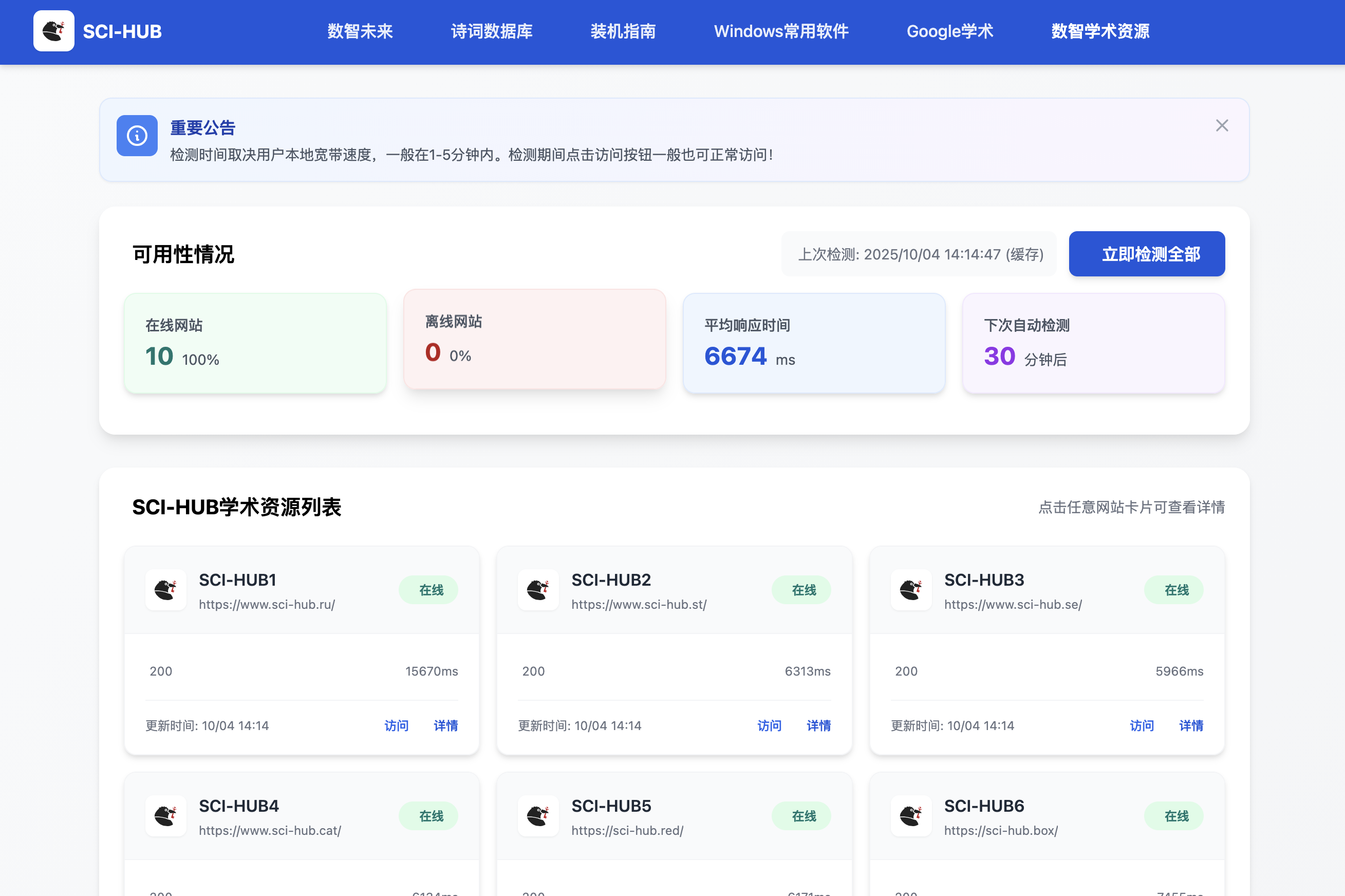Click 访问 link on the SCI-HUB1 card
Viewport: 1345px width, 896px height.
point(397,725)
